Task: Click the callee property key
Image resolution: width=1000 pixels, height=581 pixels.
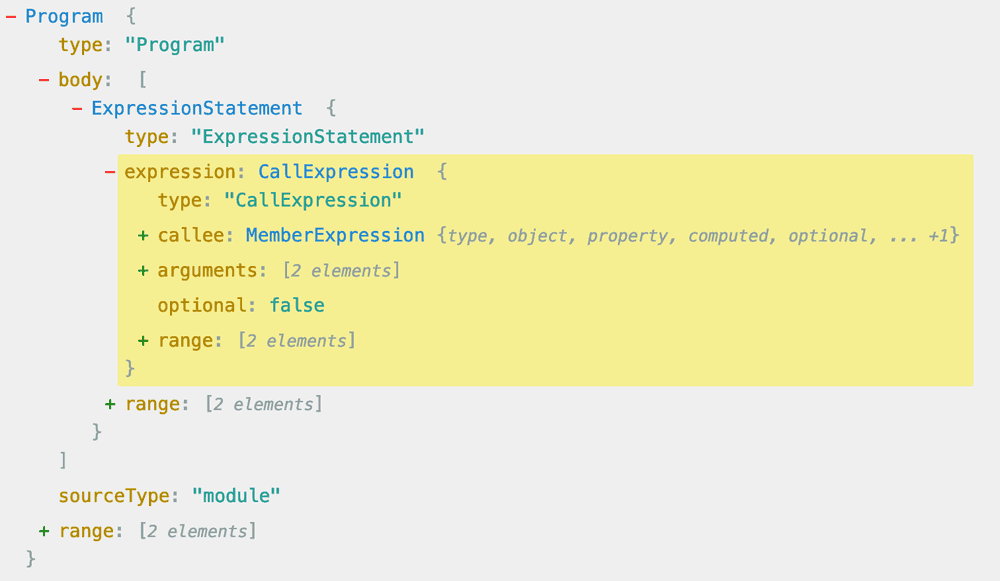Action: click(x=188, y=235)
